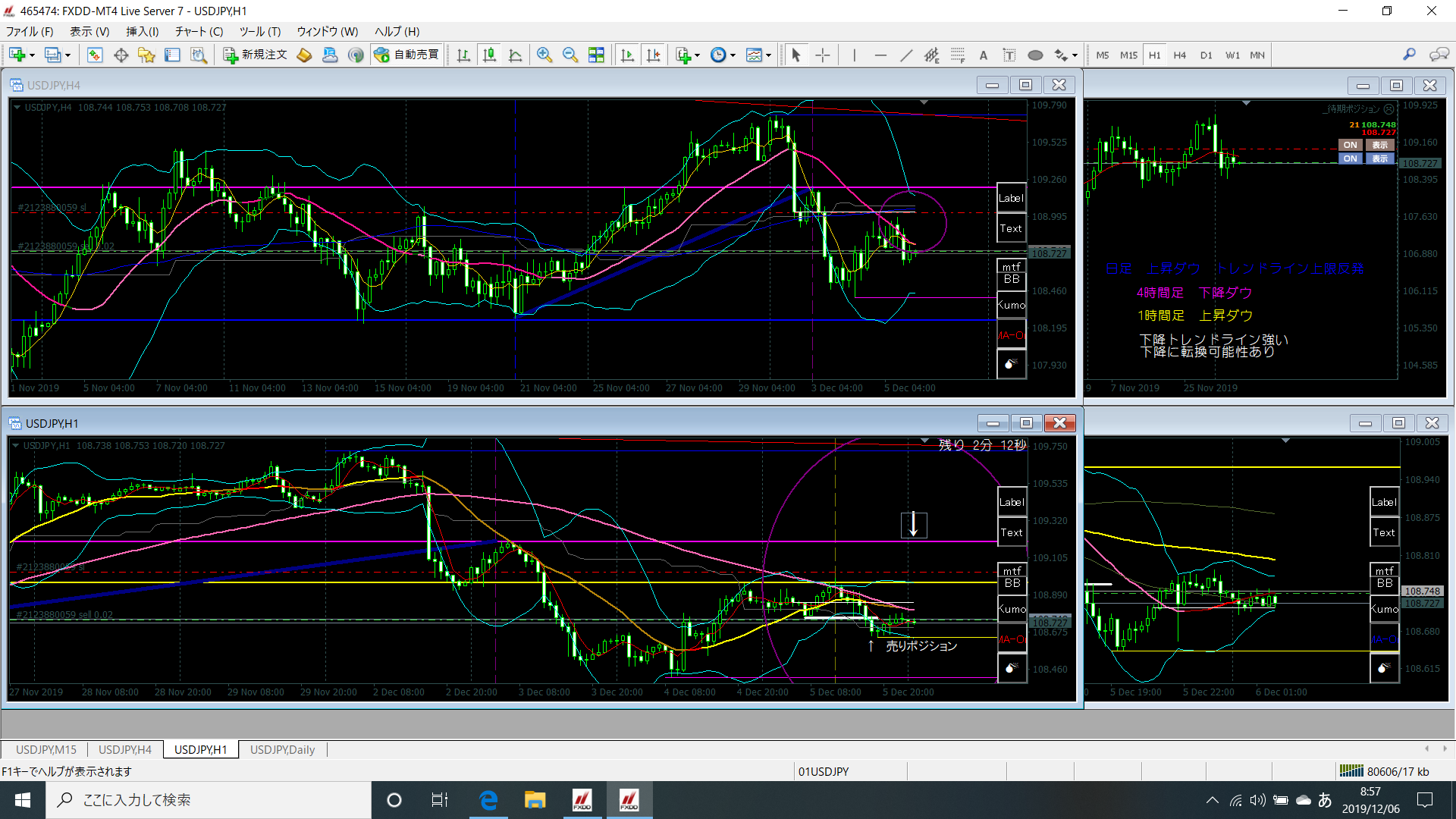Select the text A tool
Viewport: 1456px width, 819px height.
coord(984,55)
